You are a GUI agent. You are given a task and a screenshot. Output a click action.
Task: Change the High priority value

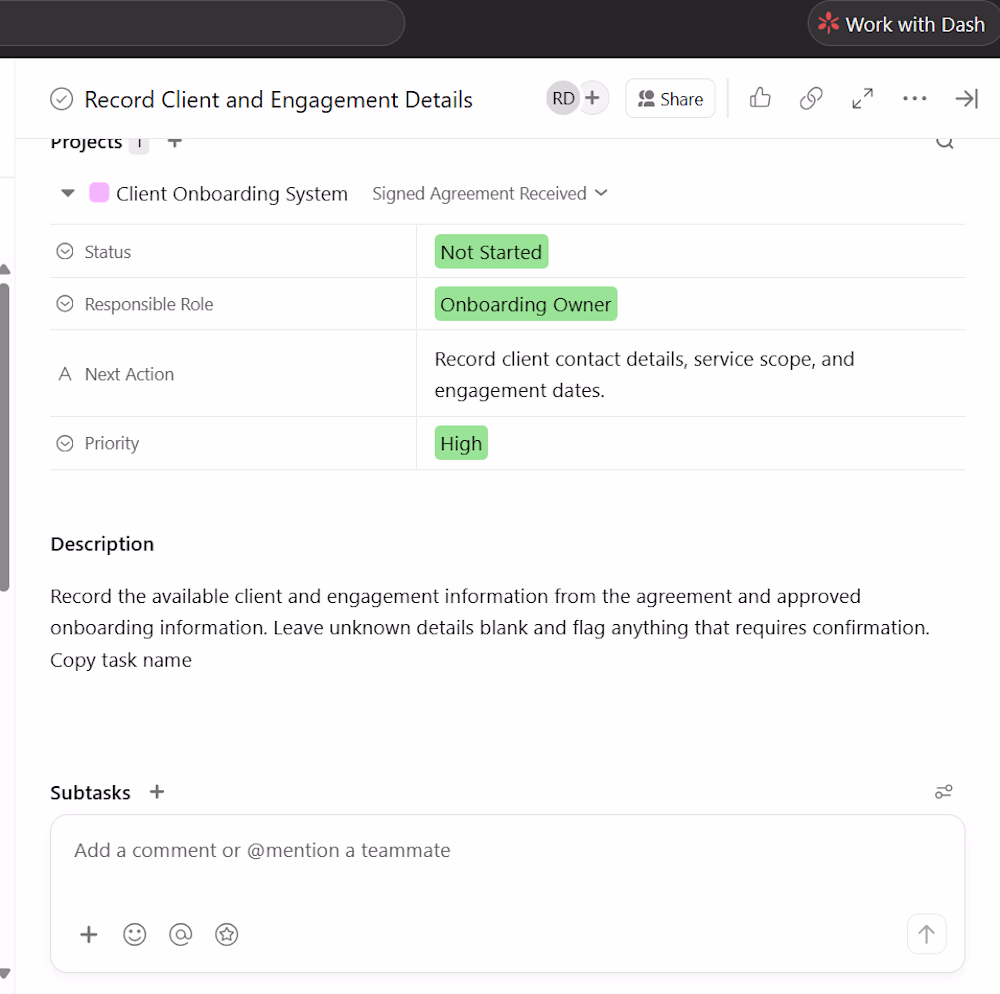pos(461,443)
